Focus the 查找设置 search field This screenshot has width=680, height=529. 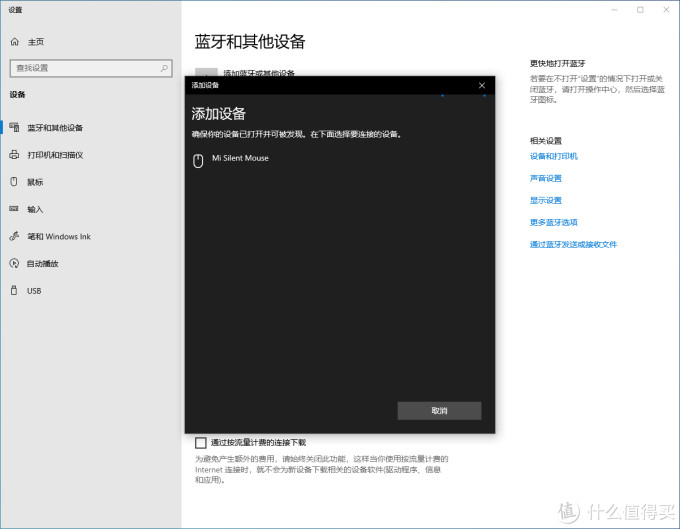pyautogui.click(x=91, y=68)
